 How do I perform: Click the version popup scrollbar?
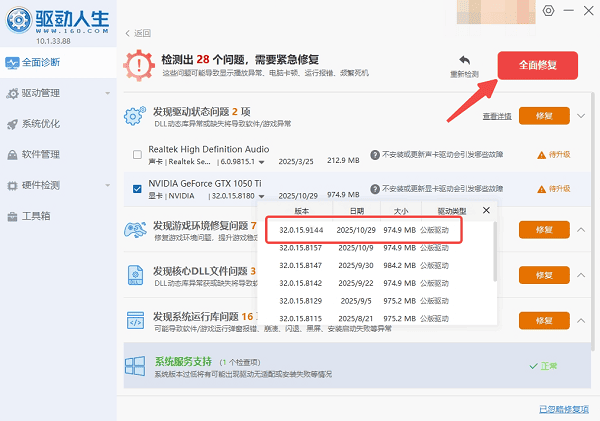tap(495, 251)
